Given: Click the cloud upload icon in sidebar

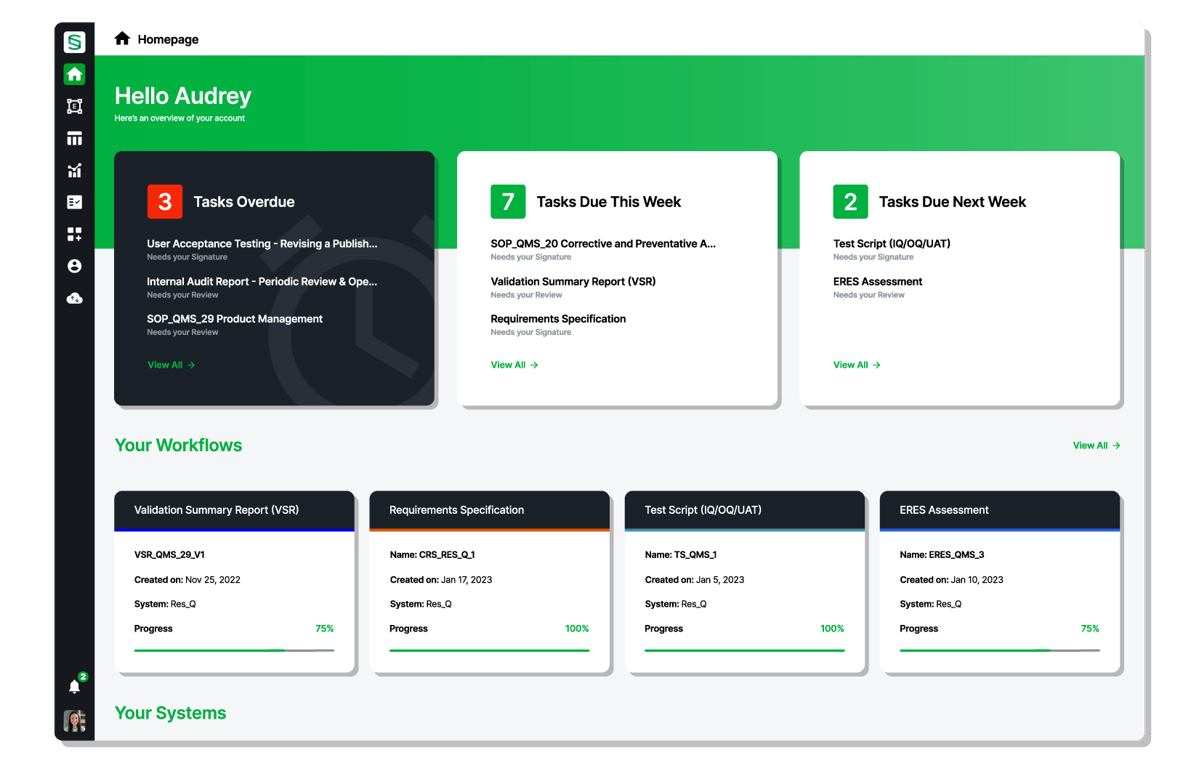Looking at the screenshot, I should 74,297.
